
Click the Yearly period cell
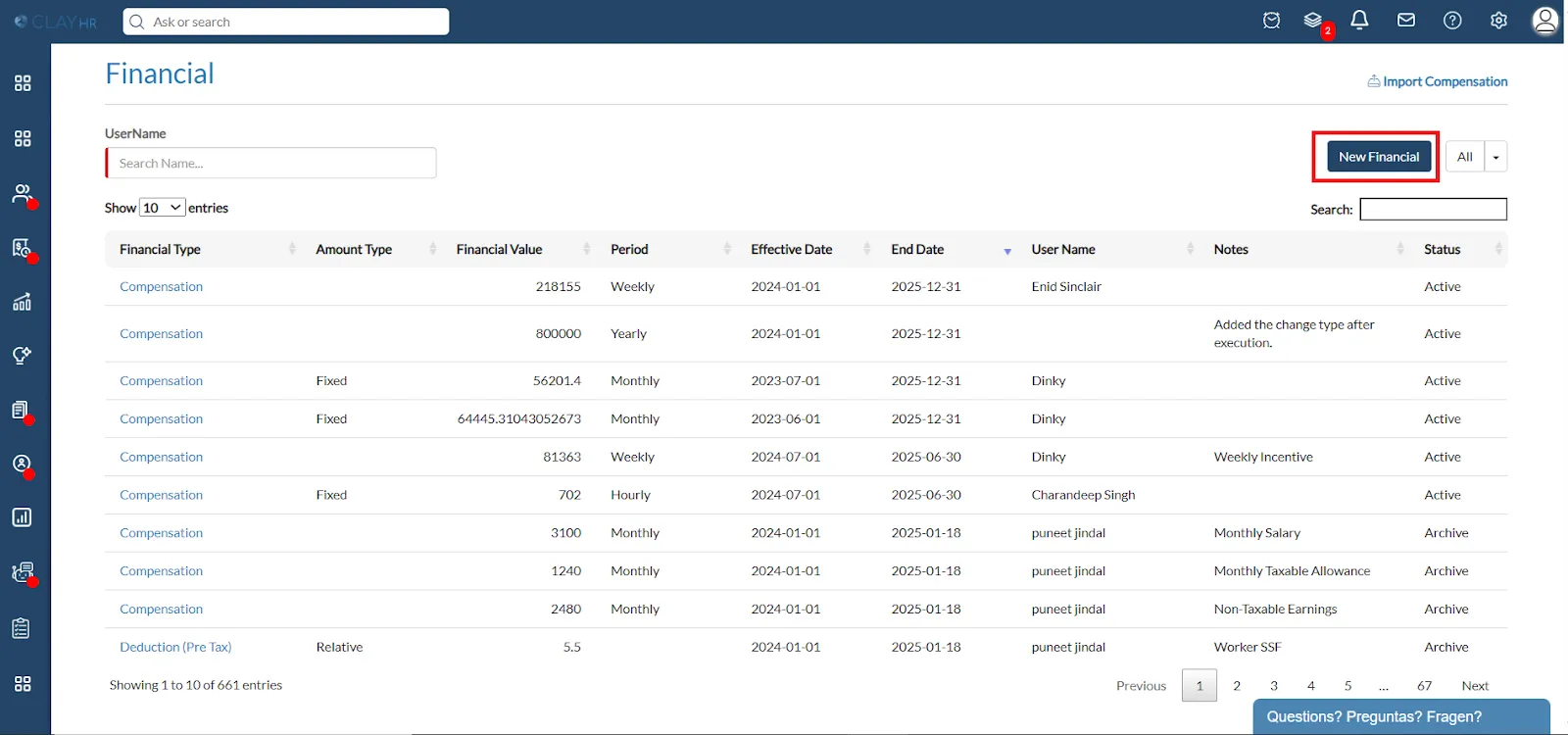point(628,334)
